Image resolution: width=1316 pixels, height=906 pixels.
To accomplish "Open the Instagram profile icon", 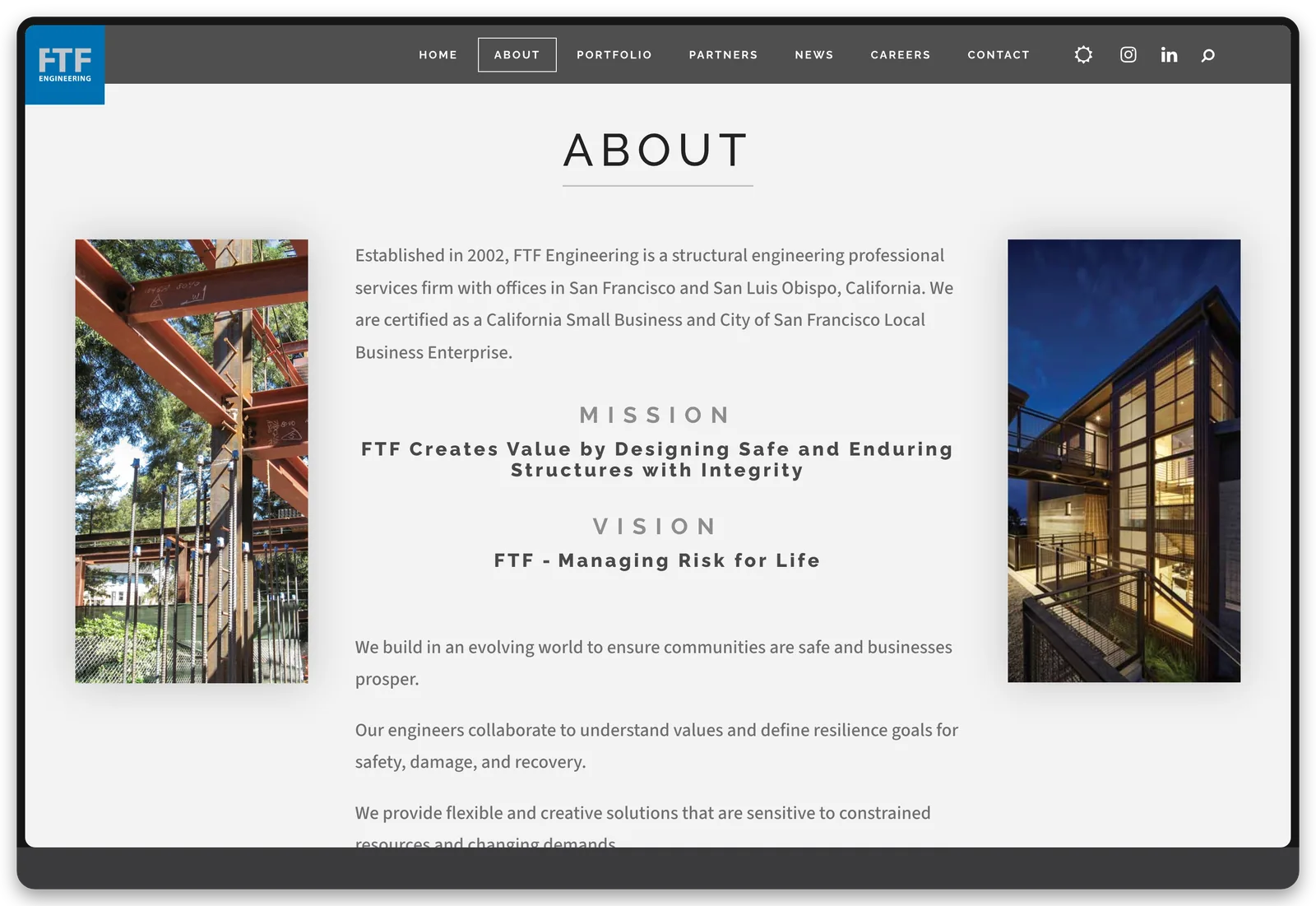I will (x=1128, y=54).
